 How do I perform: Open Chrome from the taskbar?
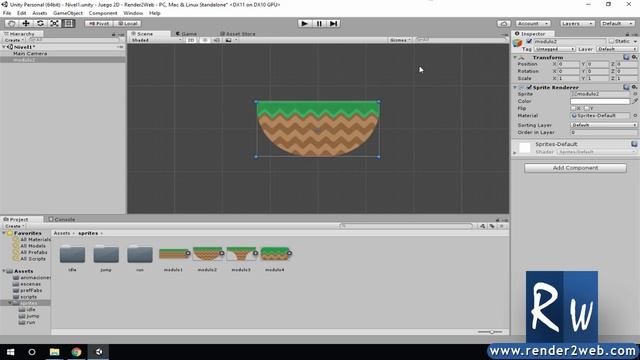tap(76, 352)
